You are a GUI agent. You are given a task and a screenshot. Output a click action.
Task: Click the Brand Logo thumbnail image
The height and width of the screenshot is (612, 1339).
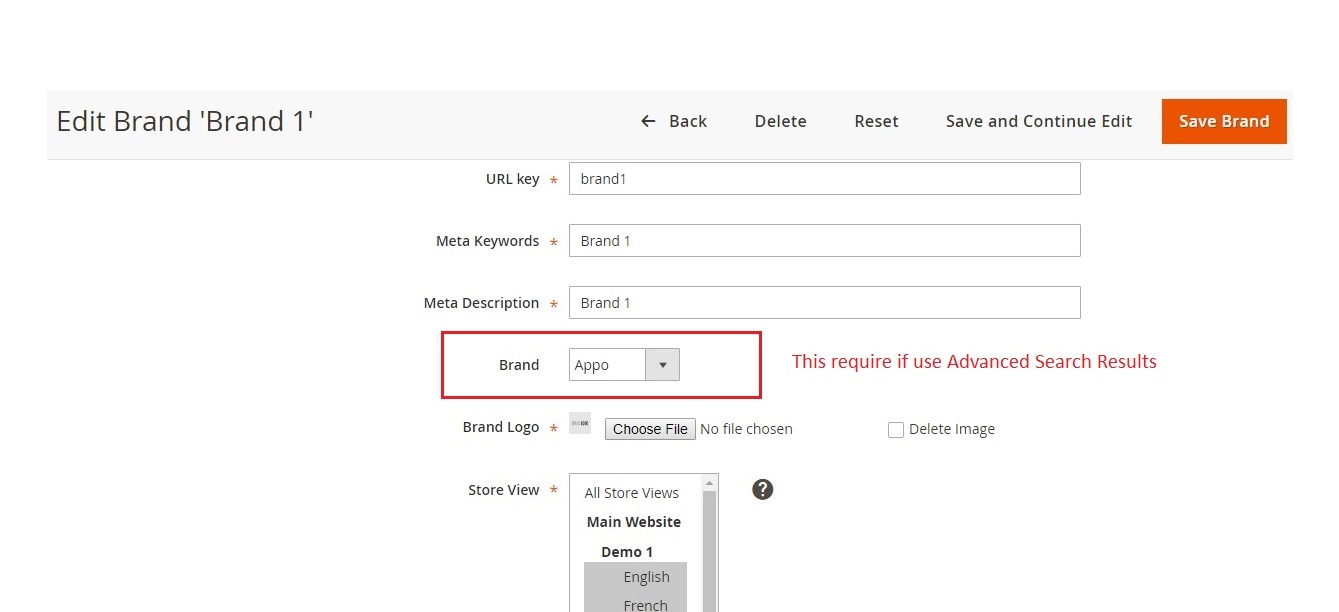580,423
